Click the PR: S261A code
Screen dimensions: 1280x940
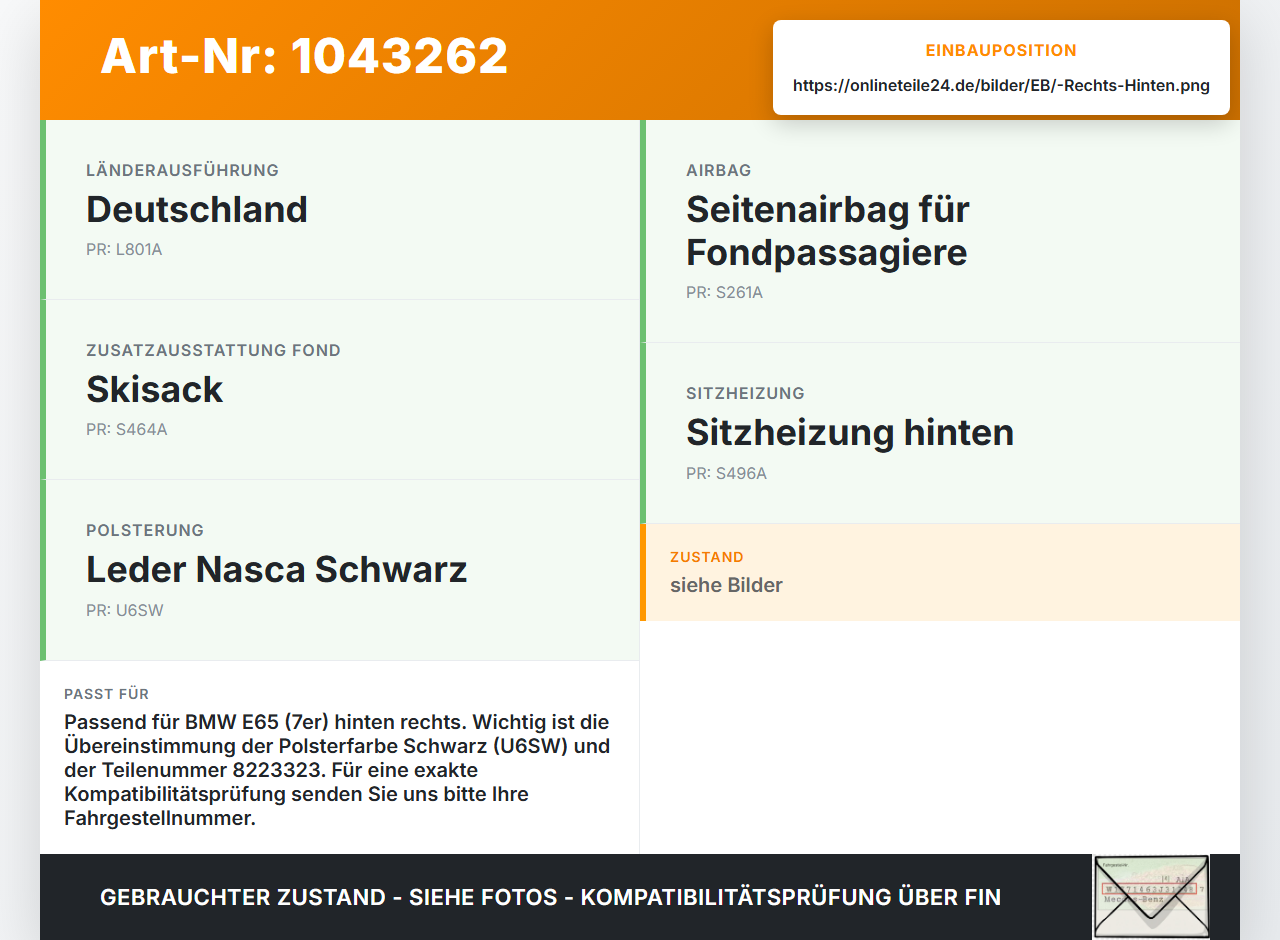point(725,293)
